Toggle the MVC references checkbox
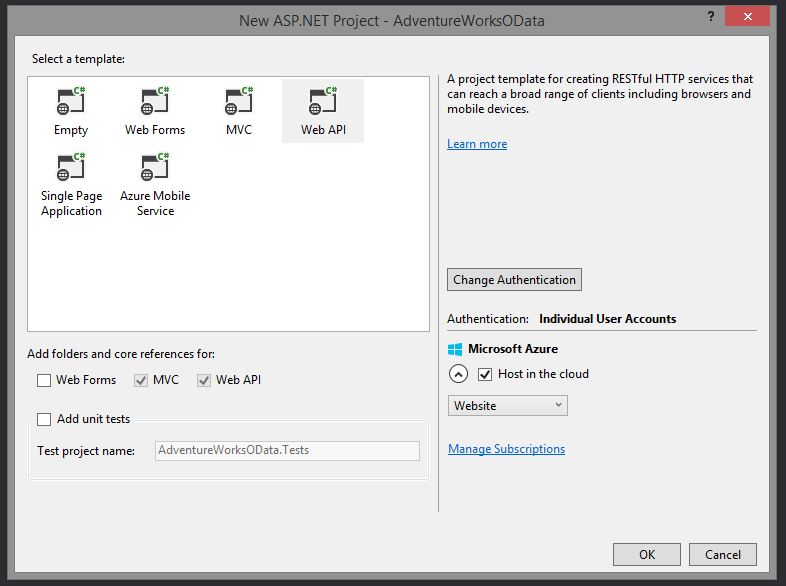The image size is (786, 586). tap(141, 380)
